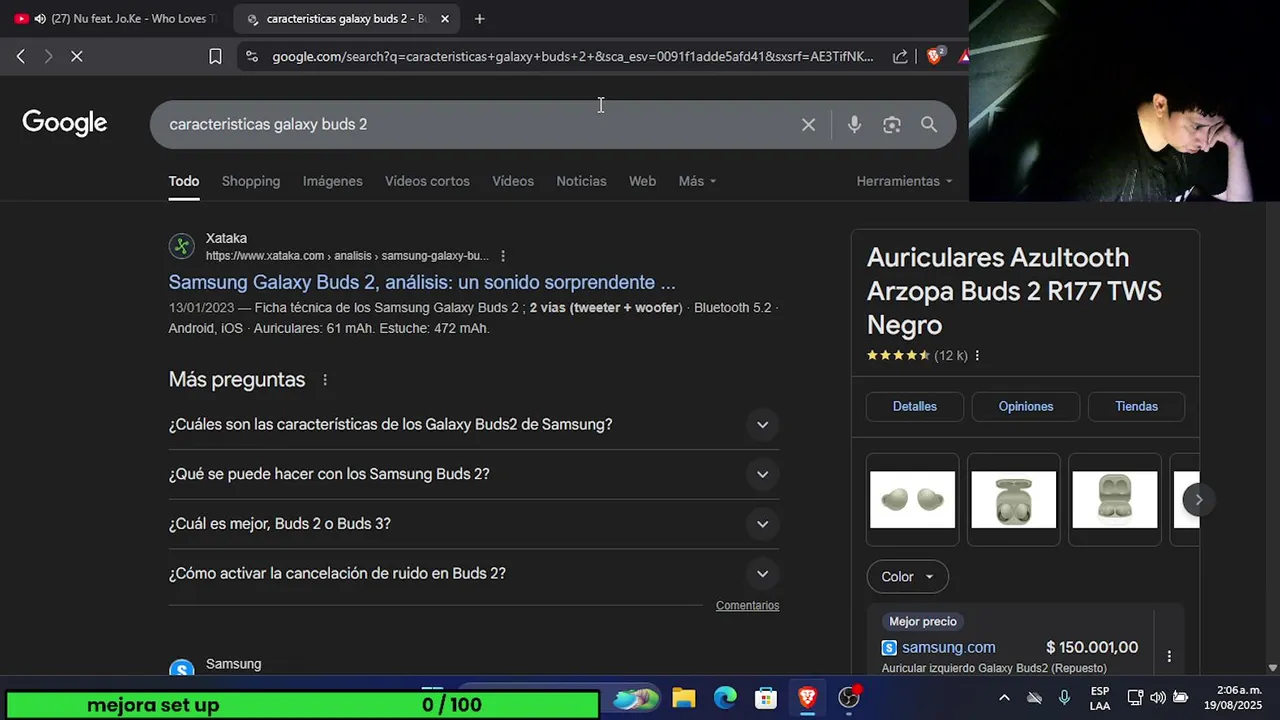The width and height of the screenshot is (1280, 720).
Task: Open a new browser tab
Action: point(479,19)
